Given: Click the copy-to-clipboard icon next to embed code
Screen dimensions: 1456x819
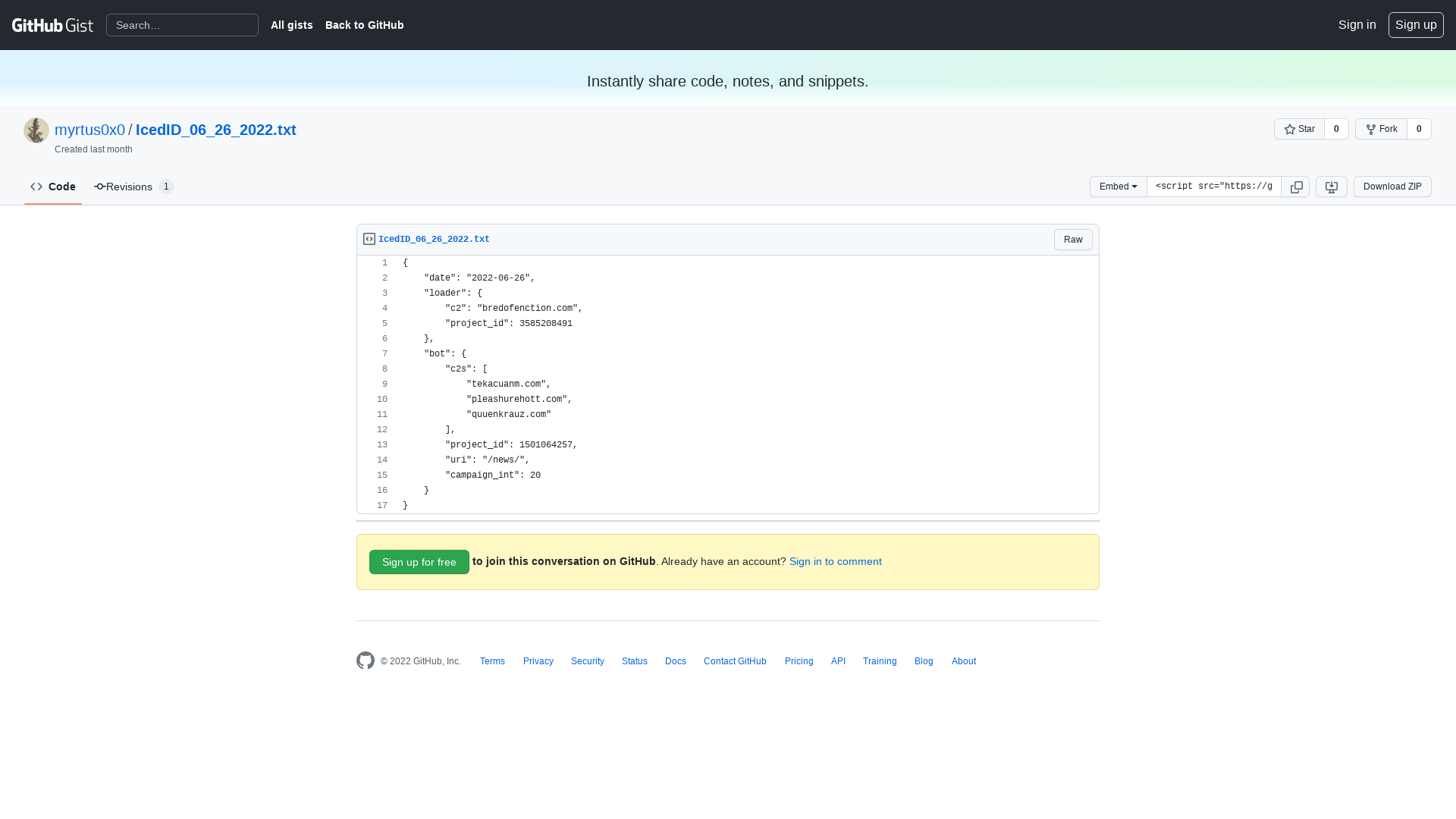Looking at the screenshot, I should [x=1296, y=187].
